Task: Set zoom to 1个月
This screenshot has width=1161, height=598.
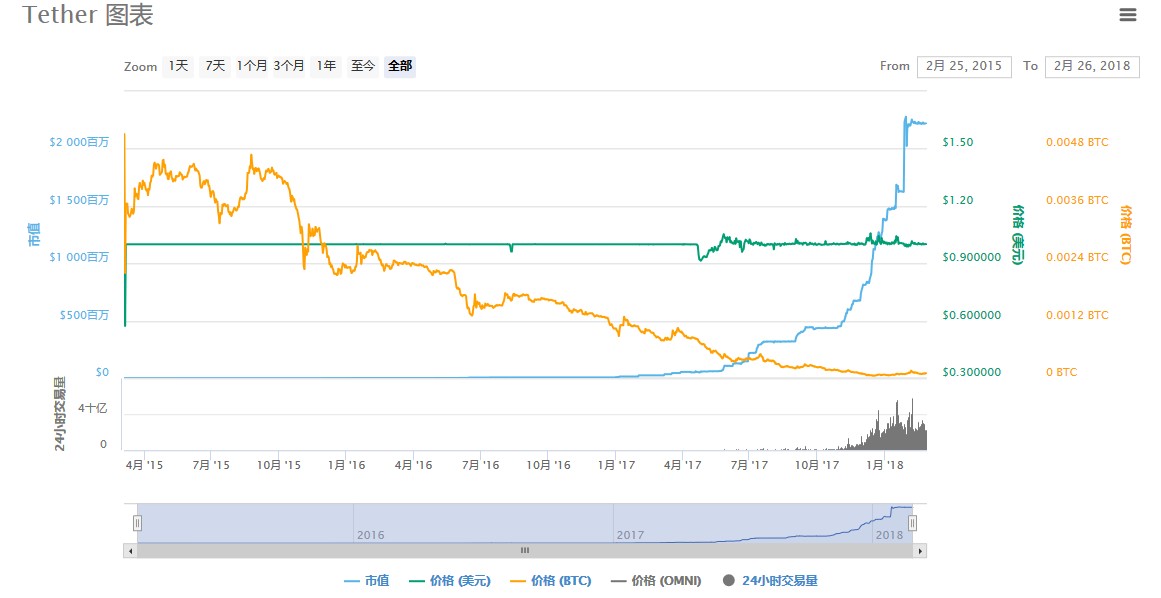Action: 252,66
